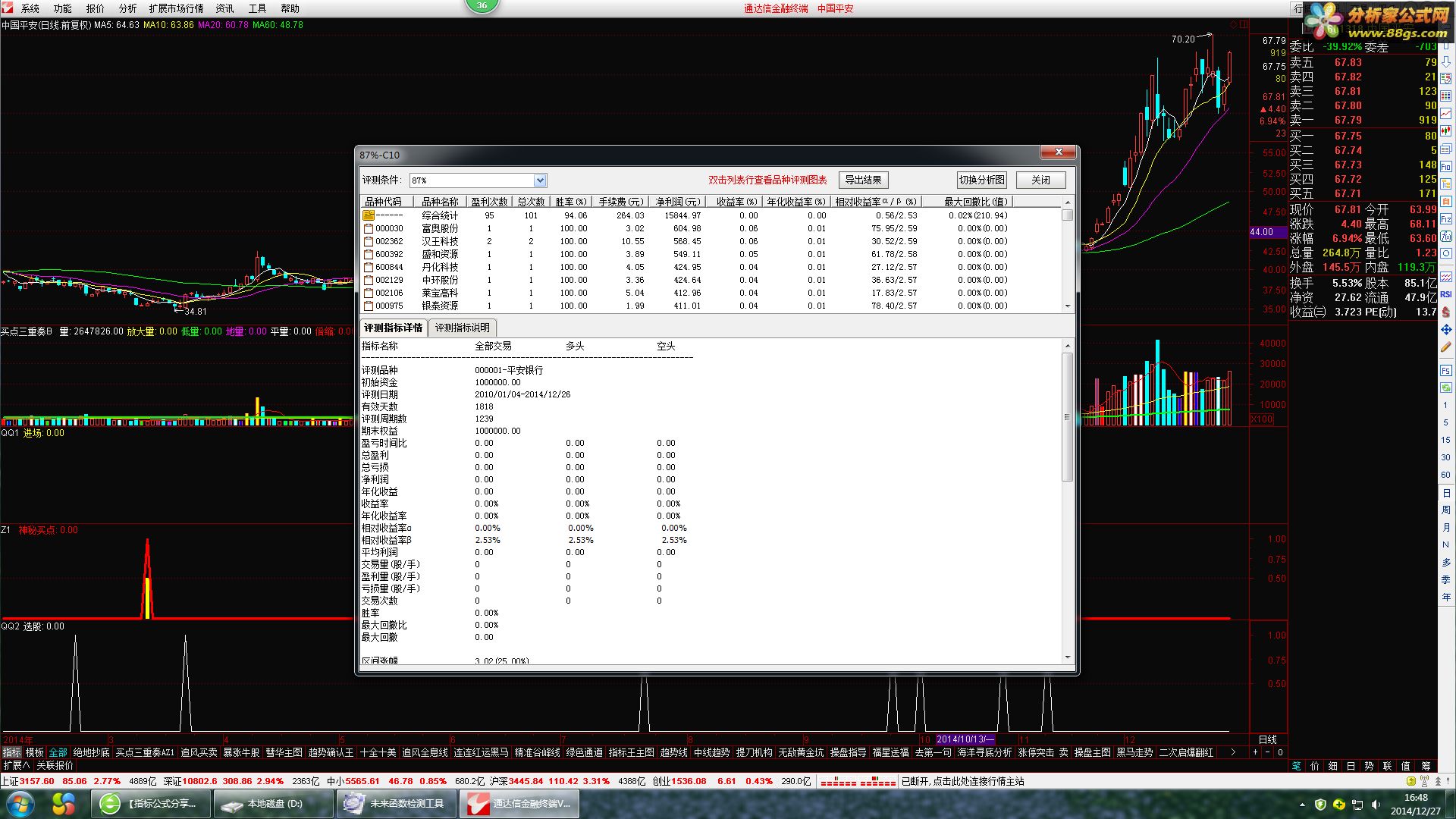Switch to 日 period in right sidebar

coord(1446,493)
